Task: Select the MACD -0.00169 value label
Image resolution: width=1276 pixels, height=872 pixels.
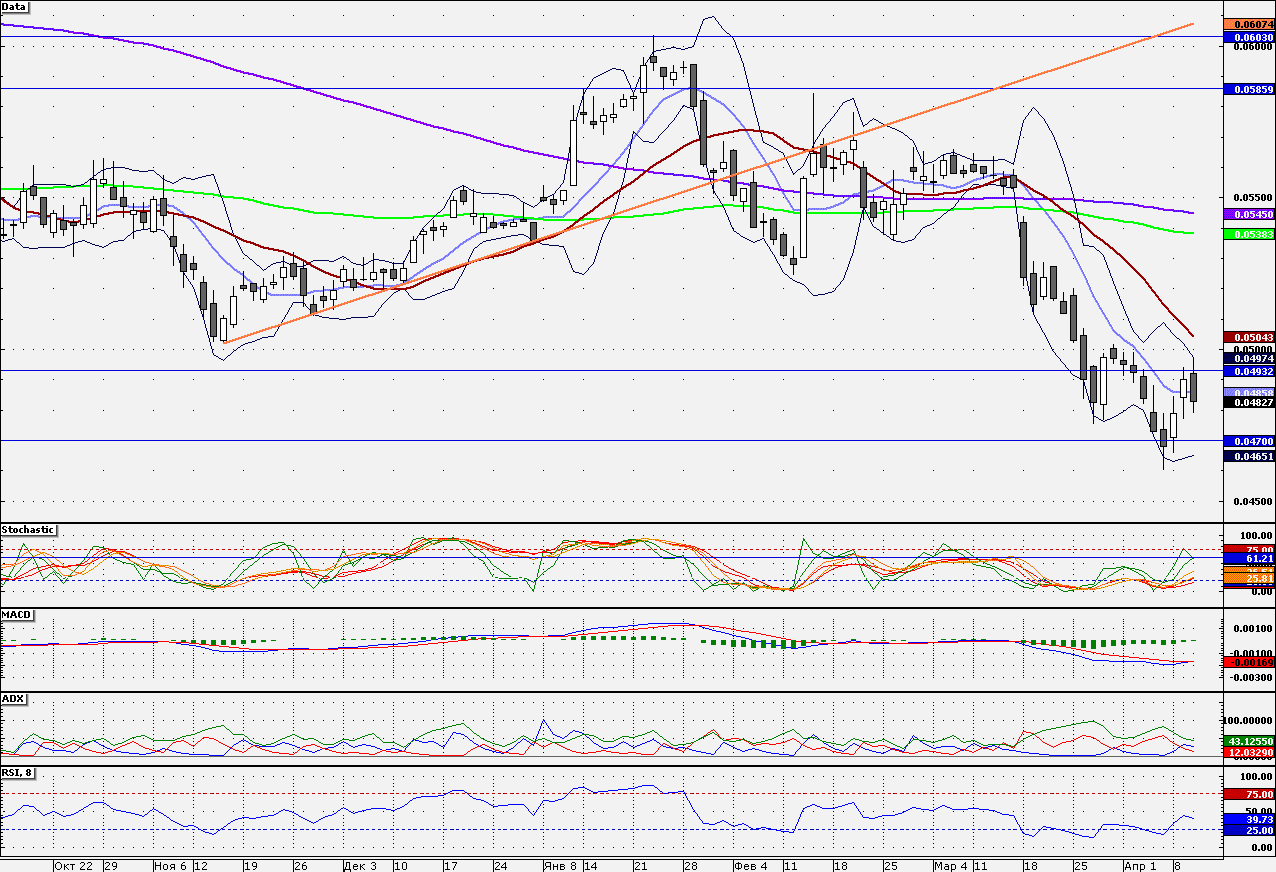Action: point(1249,662)
